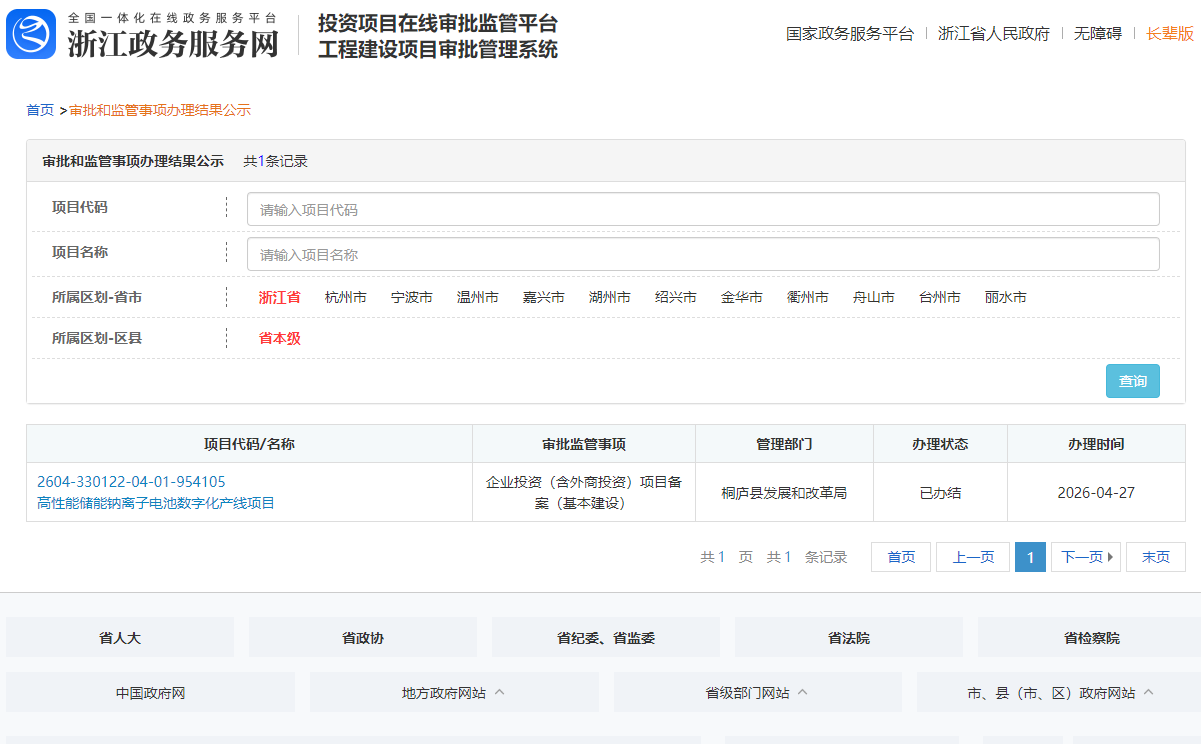
Task: Click page number 1 in pagination
Action: point(1030,557)
